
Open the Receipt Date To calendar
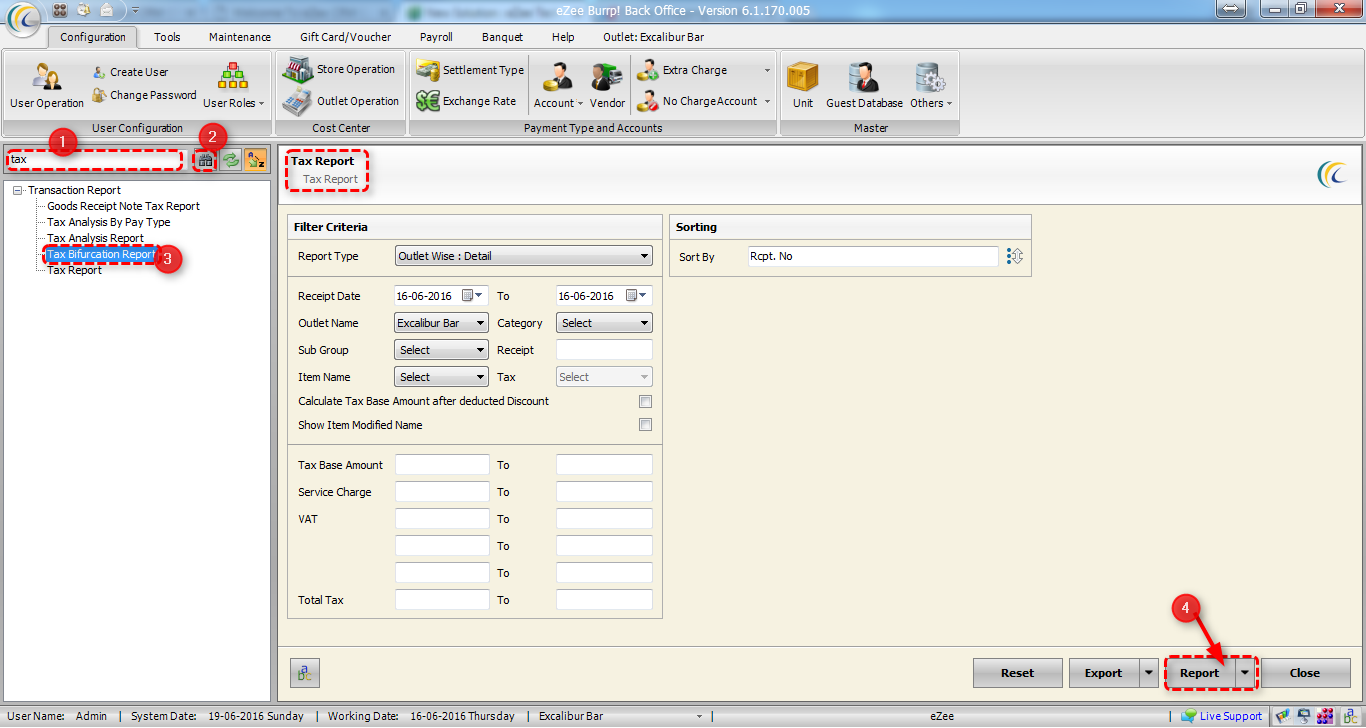637,296
